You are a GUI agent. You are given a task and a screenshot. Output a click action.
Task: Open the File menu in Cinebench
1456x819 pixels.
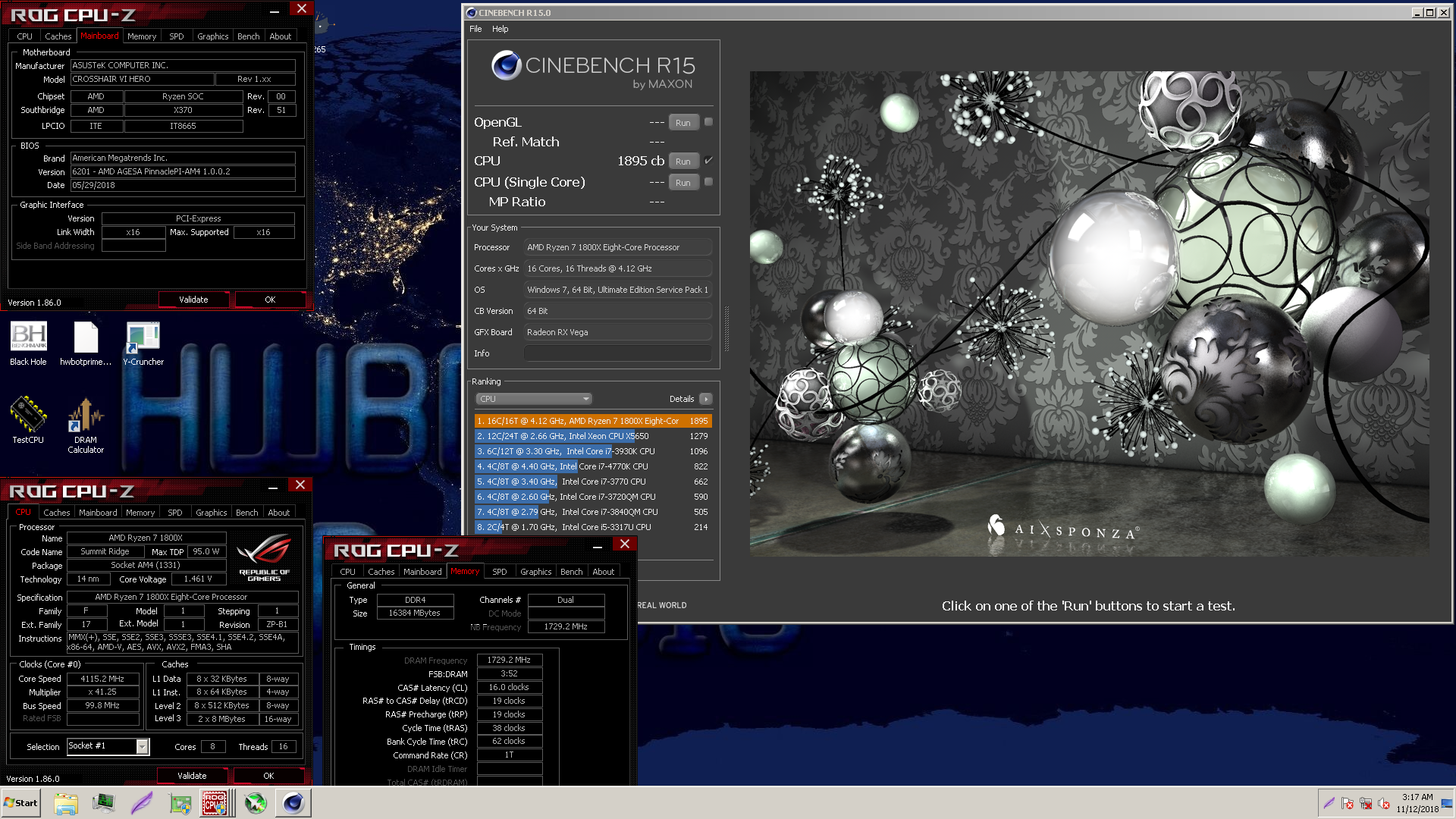coord(475,29)
